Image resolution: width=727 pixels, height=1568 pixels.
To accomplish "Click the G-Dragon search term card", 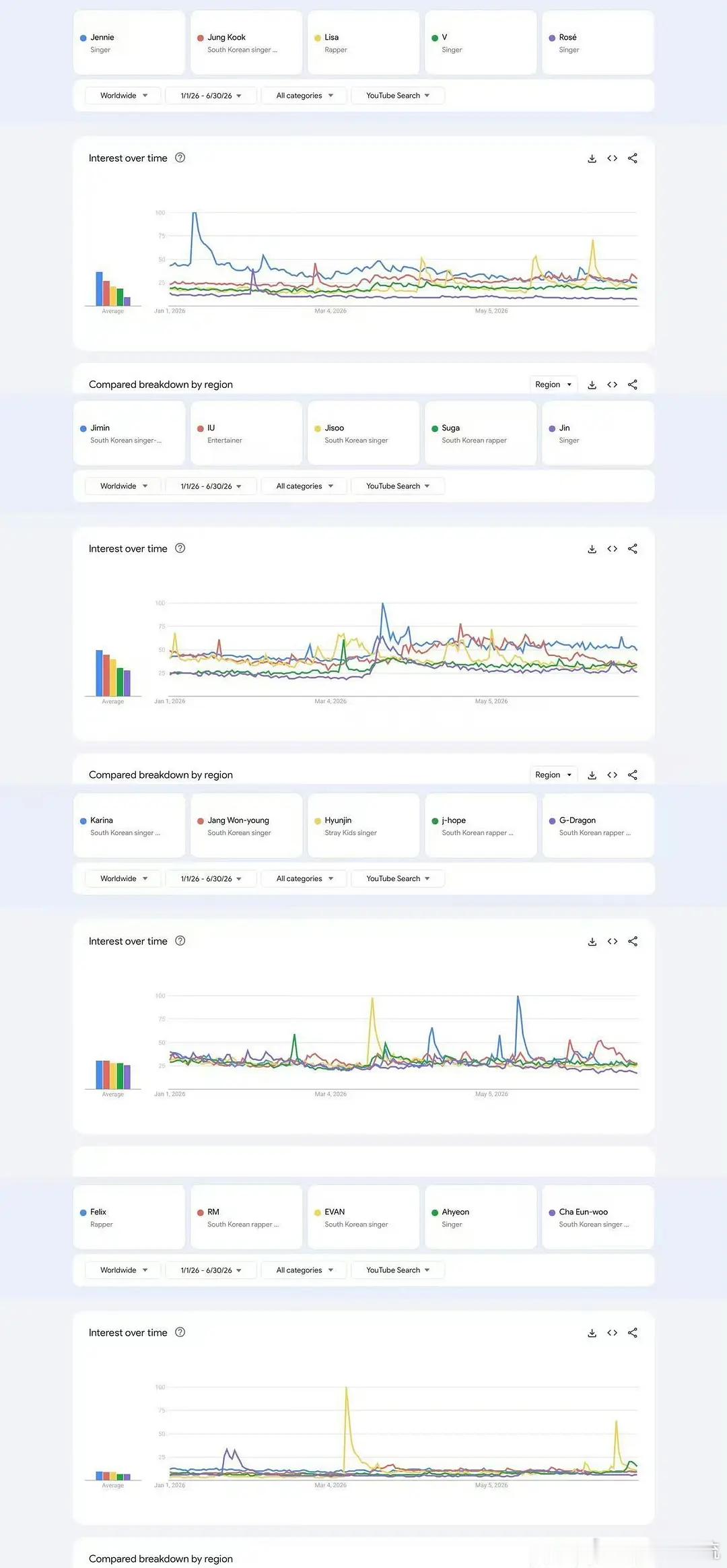I will coord(598,826).
